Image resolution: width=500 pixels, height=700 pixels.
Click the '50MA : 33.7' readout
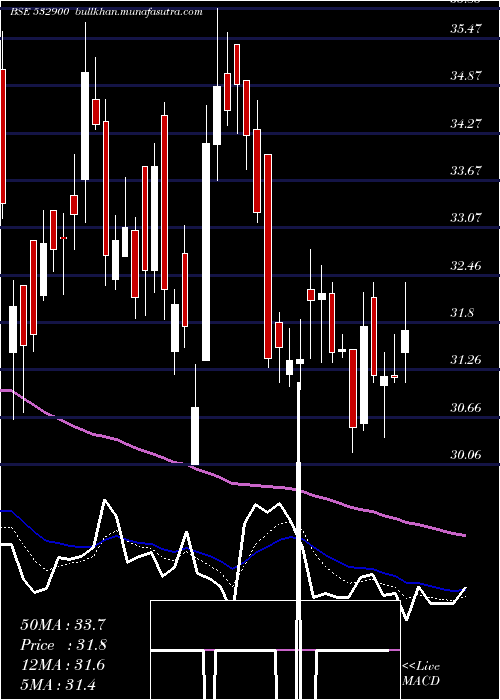(63, 625)
